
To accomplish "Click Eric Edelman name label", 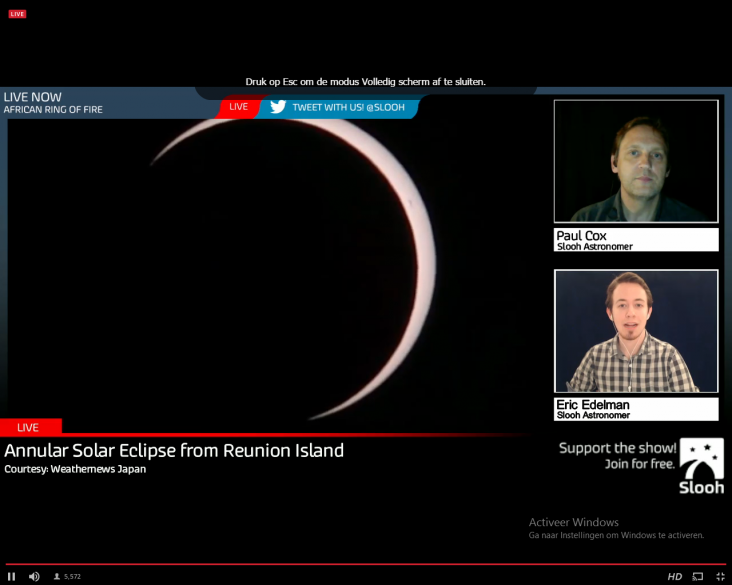I will coord(636,409).
